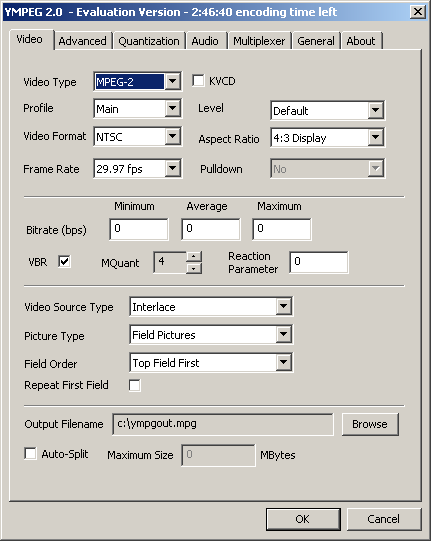Confirm settings with the OK button
This screenshot has width=431, height=541.
coord(303,519)
